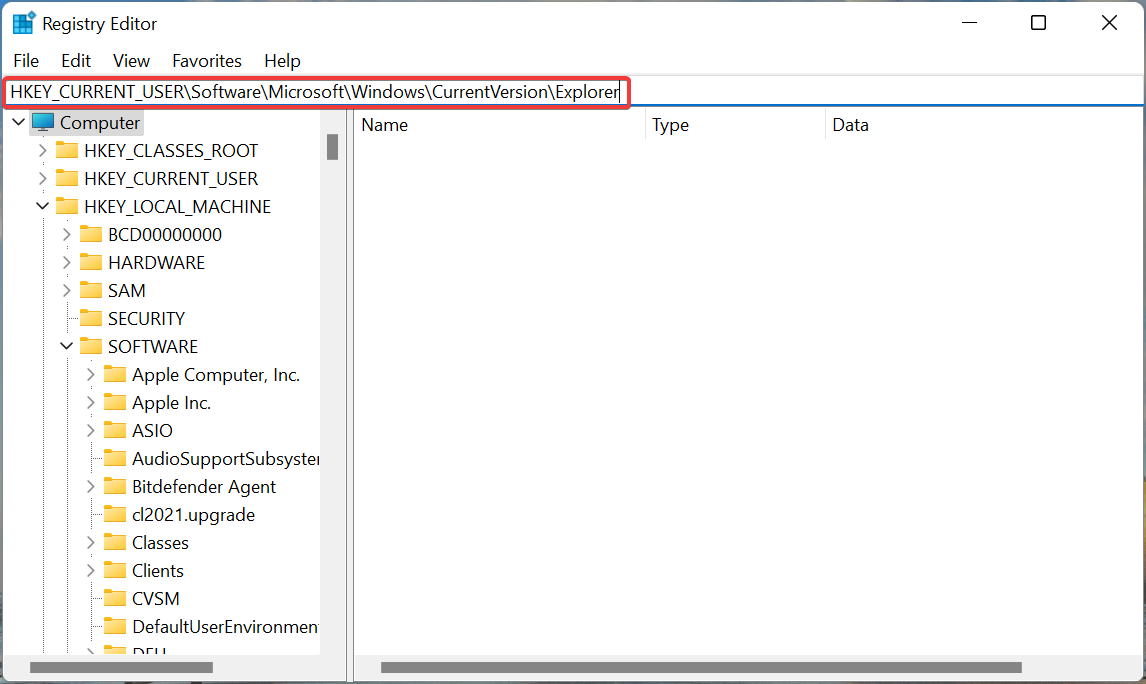Select the Bitdefender Agent registry key
Screen dimensions: 1146x684
[204, 486]
